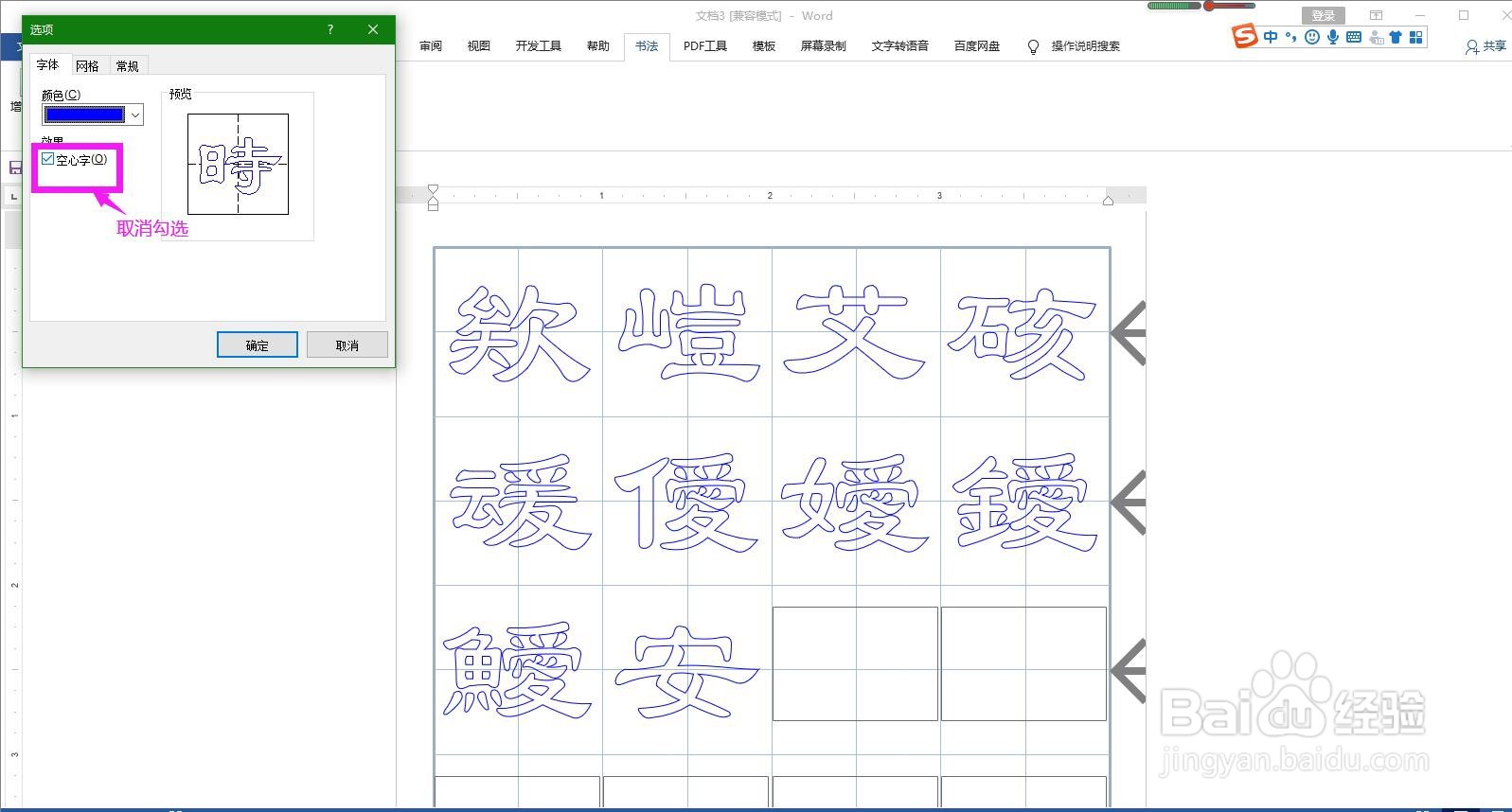This screenshot has width=1512, height=812.
Task: Open the 开发工具 ribbon tab
Action: [x=539, y=45]
